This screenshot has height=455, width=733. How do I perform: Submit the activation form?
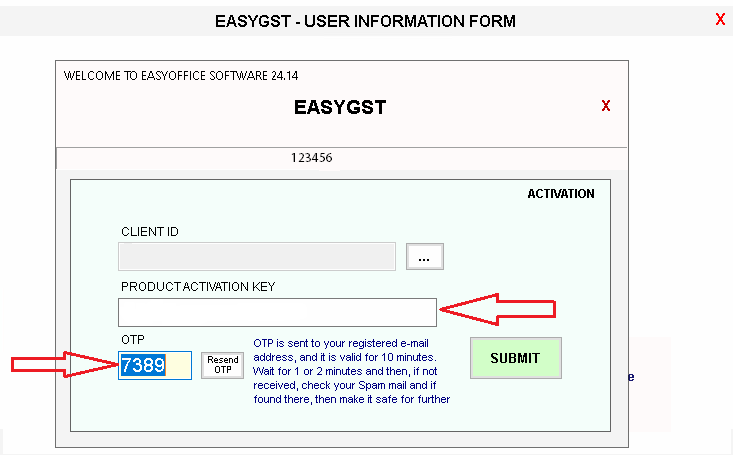pos(515,358)
